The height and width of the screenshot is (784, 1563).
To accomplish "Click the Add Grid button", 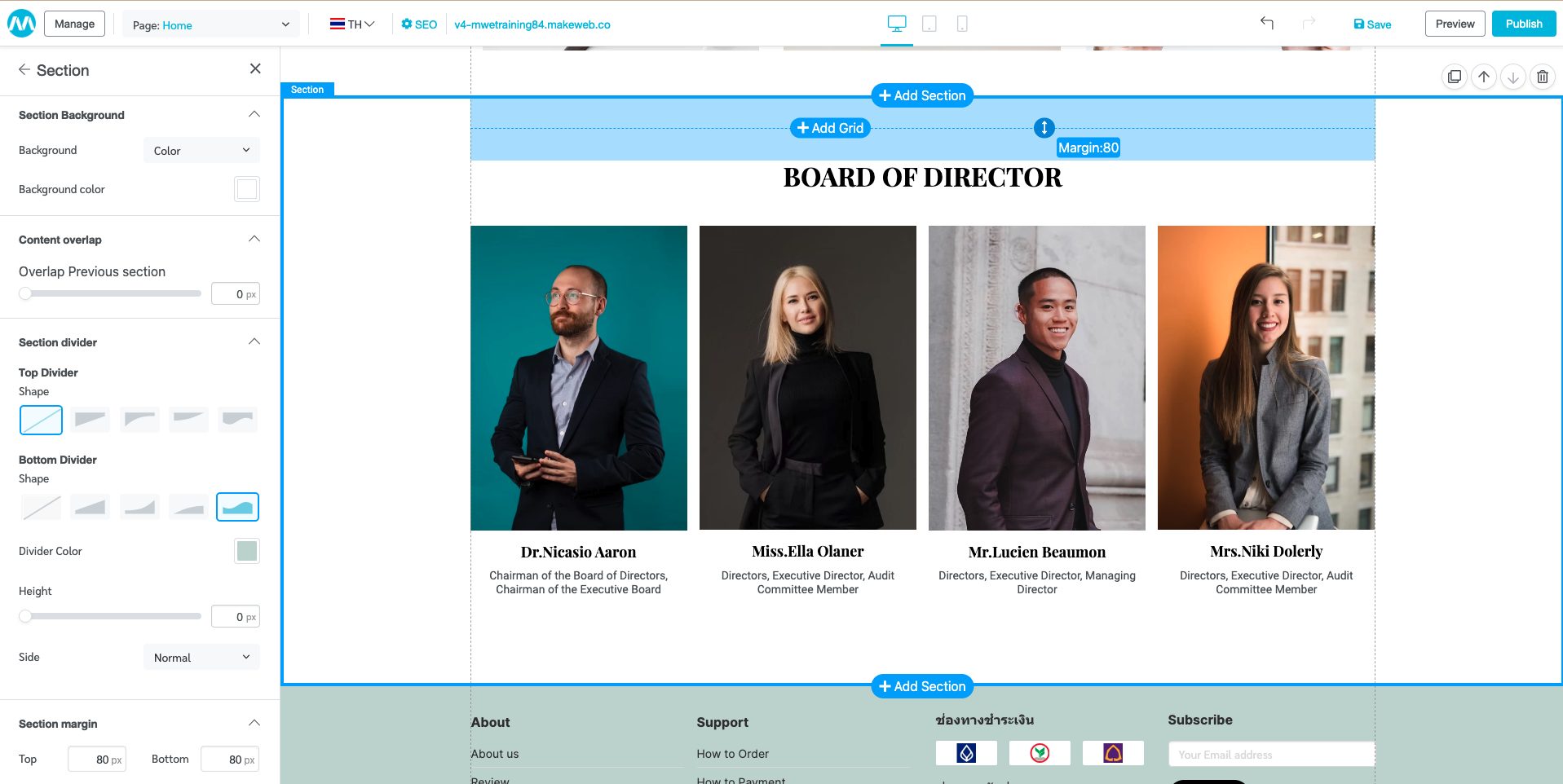I will 828,128.
